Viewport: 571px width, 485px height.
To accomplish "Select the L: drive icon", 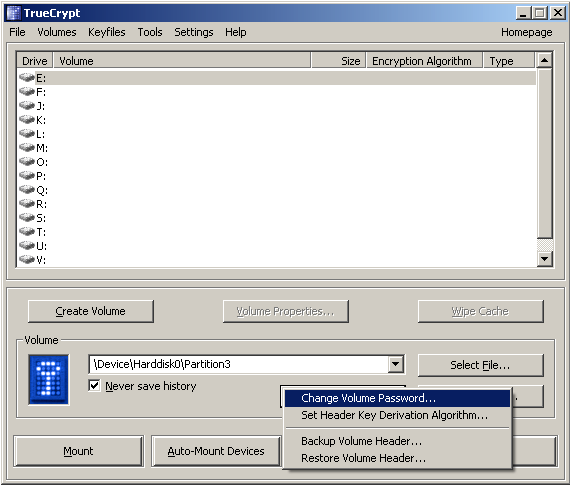I will 27,134.
